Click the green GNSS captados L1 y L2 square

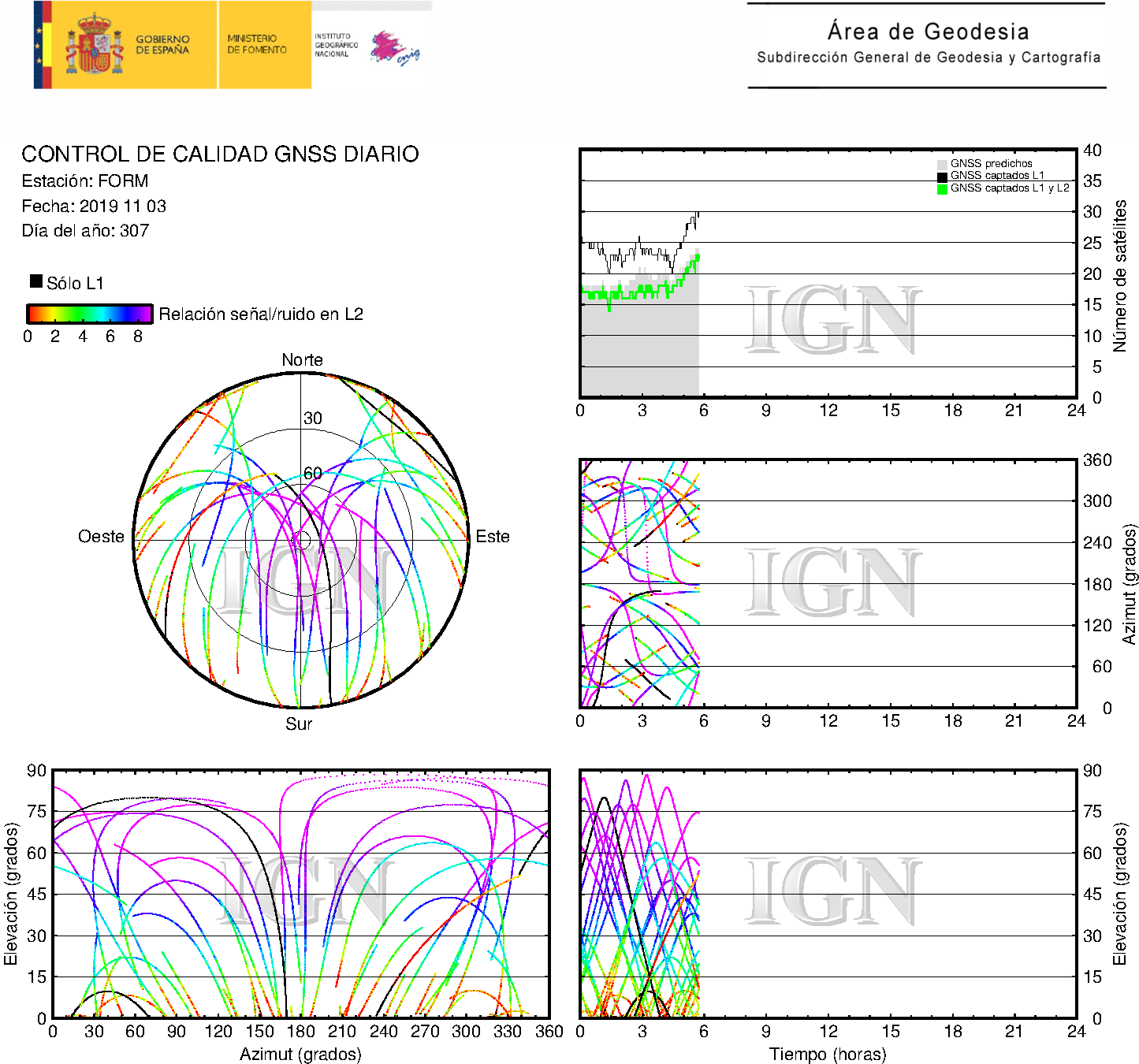click(942, 189)
